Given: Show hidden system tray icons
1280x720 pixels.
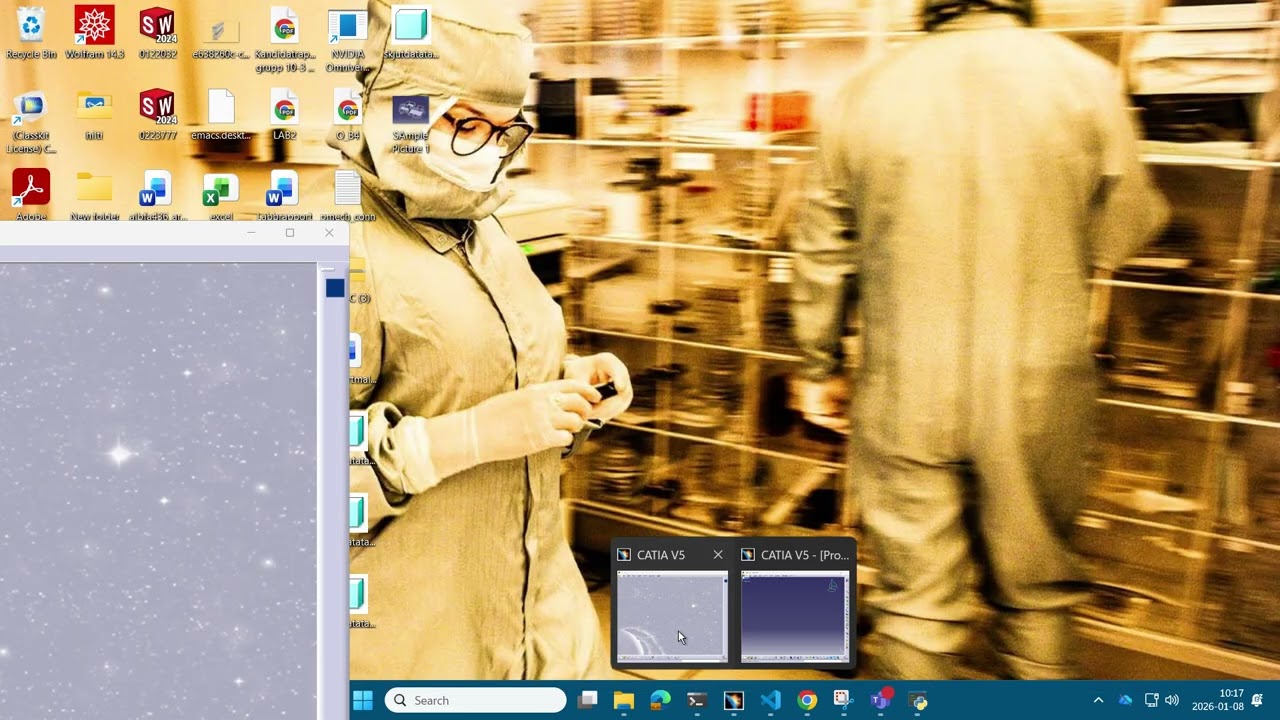Looking at the screenshot, I should coord(1098,700).
